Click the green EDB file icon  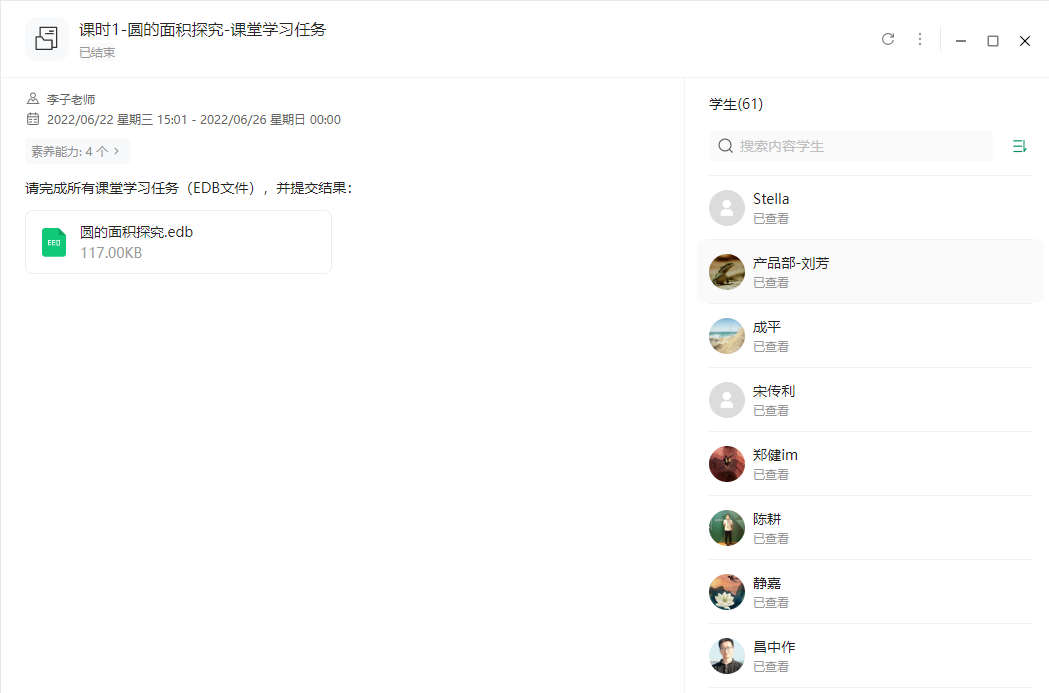[x=54, y=242]
